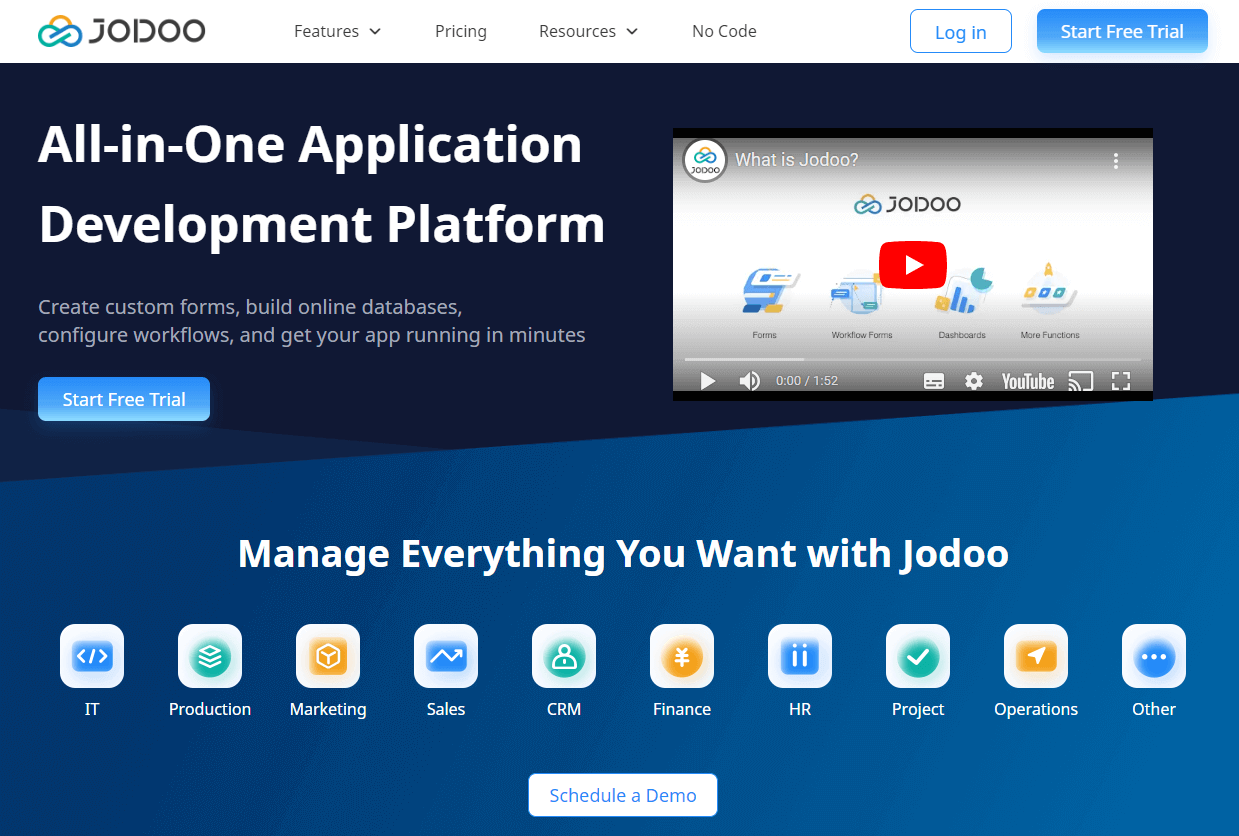The width and height of the screenshot is (1239, 836).
Task: Enter fullscreen mode for the video
Action: coord(1121,381)
